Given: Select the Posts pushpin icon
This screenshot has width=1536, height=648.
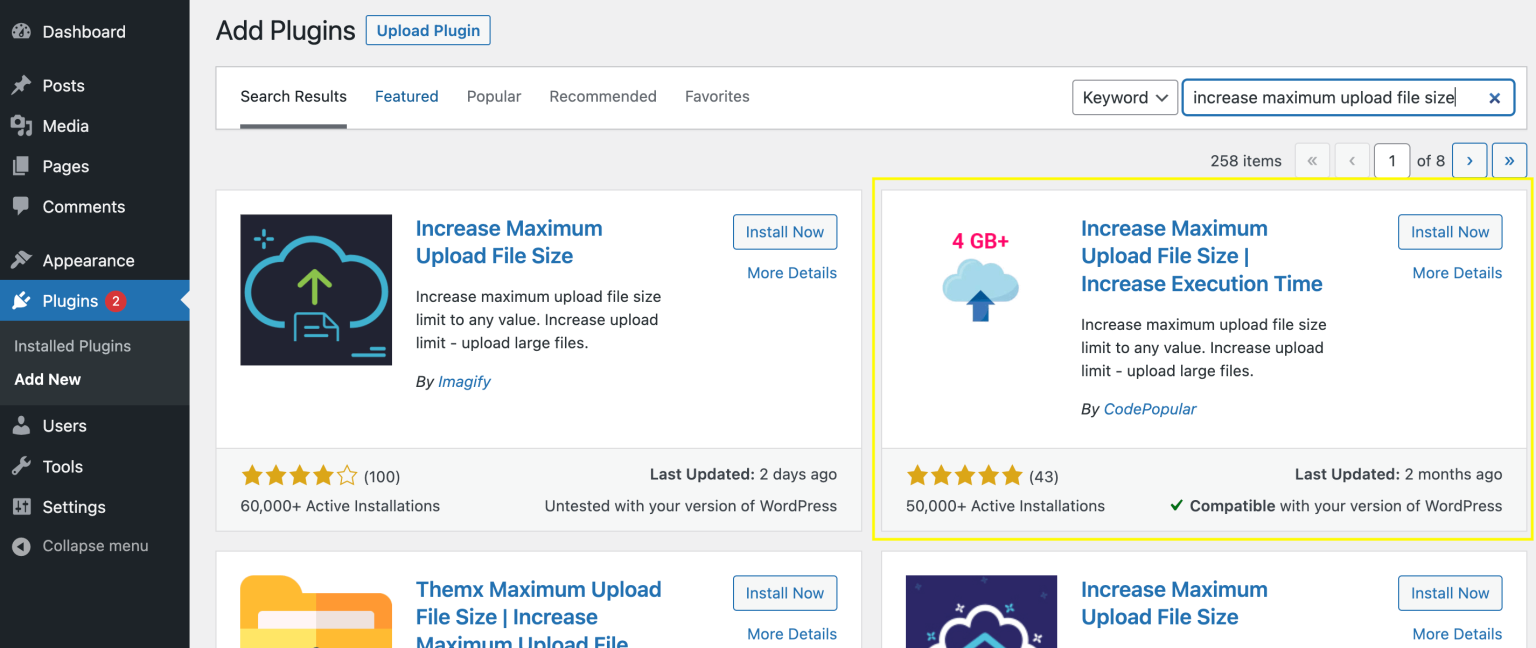Looking at the screenshot, I should pos(22,85).
